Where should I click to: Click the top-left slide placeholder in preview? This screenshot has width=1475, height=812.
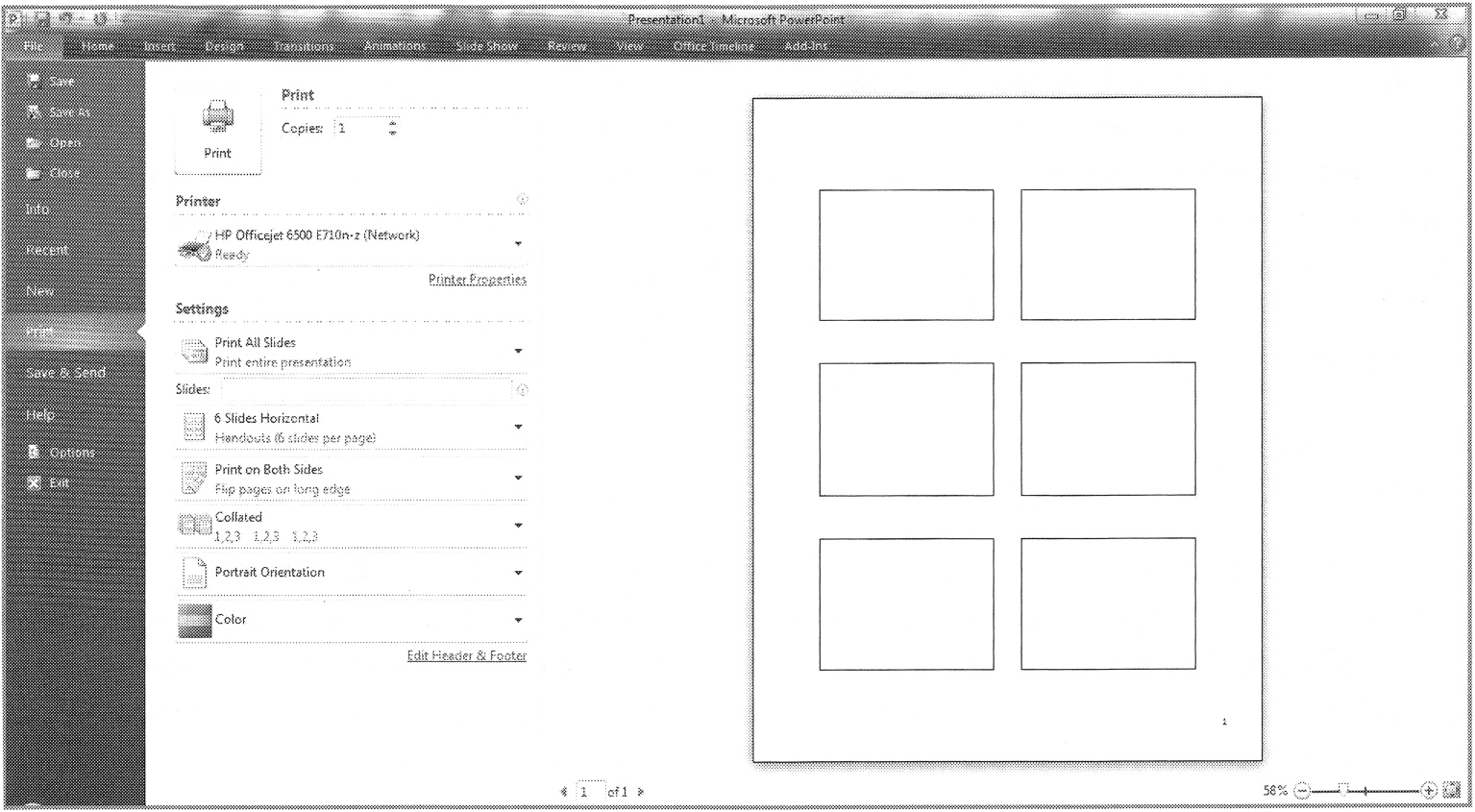tap(906, 255)
